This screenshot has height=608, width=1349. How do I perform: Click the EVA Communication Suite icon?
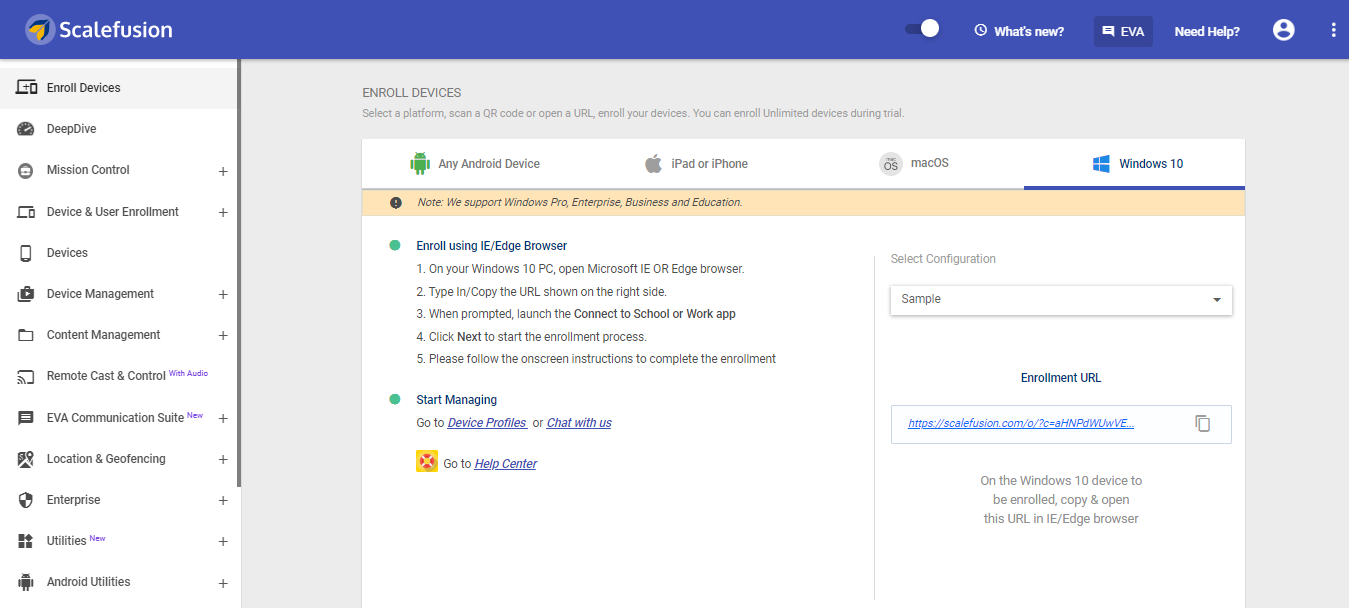point(24,417)
